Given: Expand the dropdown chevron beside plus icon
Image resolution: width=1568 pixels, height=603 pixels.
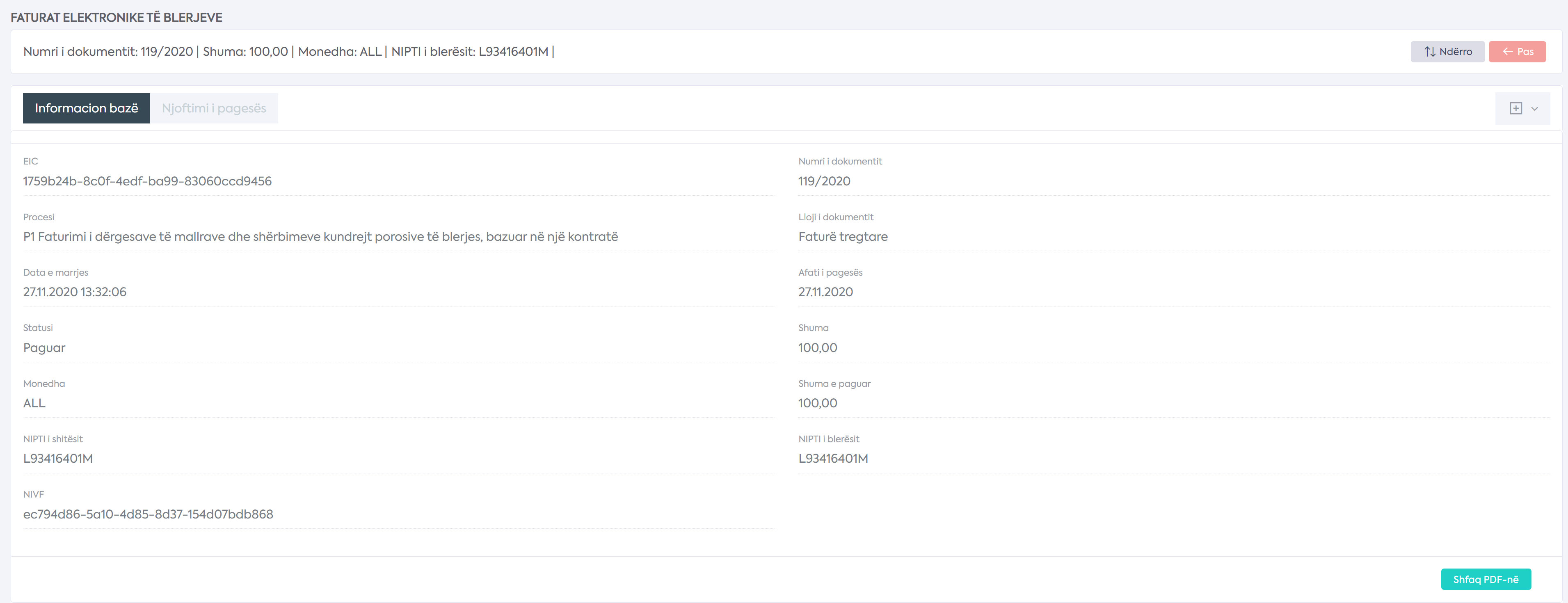Looking at the screenshot, I should point(1534,109).
